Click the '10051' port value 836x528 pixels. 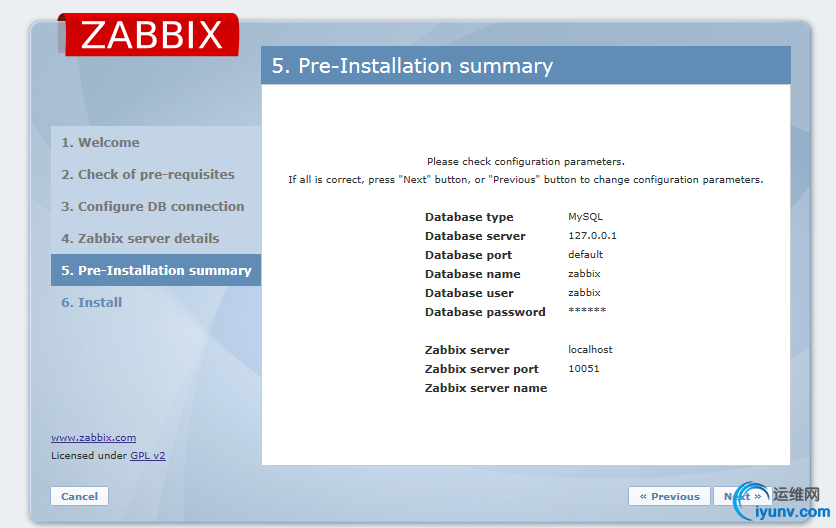tap(584, 369)
